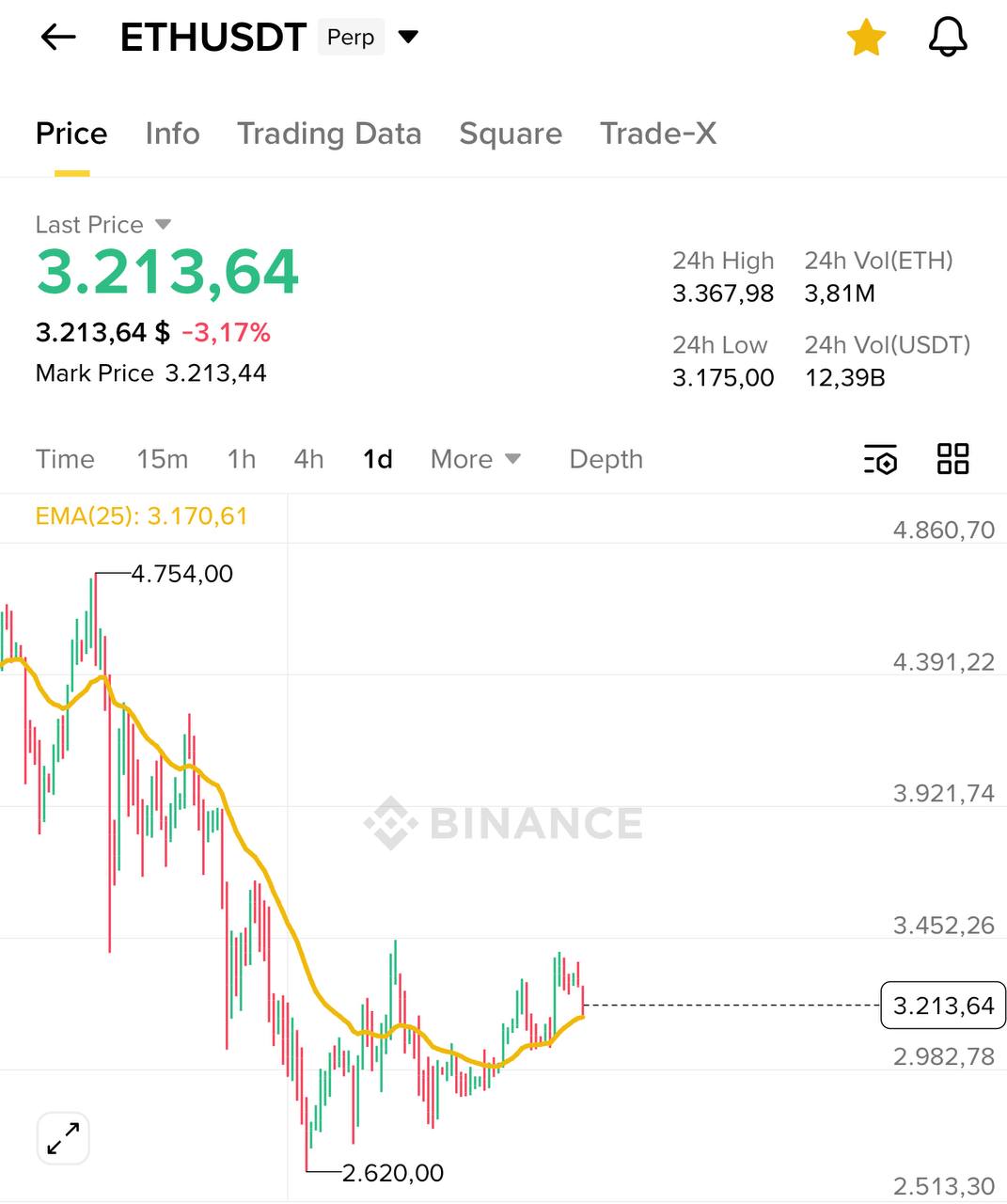Viewport: 1007px width, 1204px height.
Task: Open the Depth view
Action: pos(605,460)
